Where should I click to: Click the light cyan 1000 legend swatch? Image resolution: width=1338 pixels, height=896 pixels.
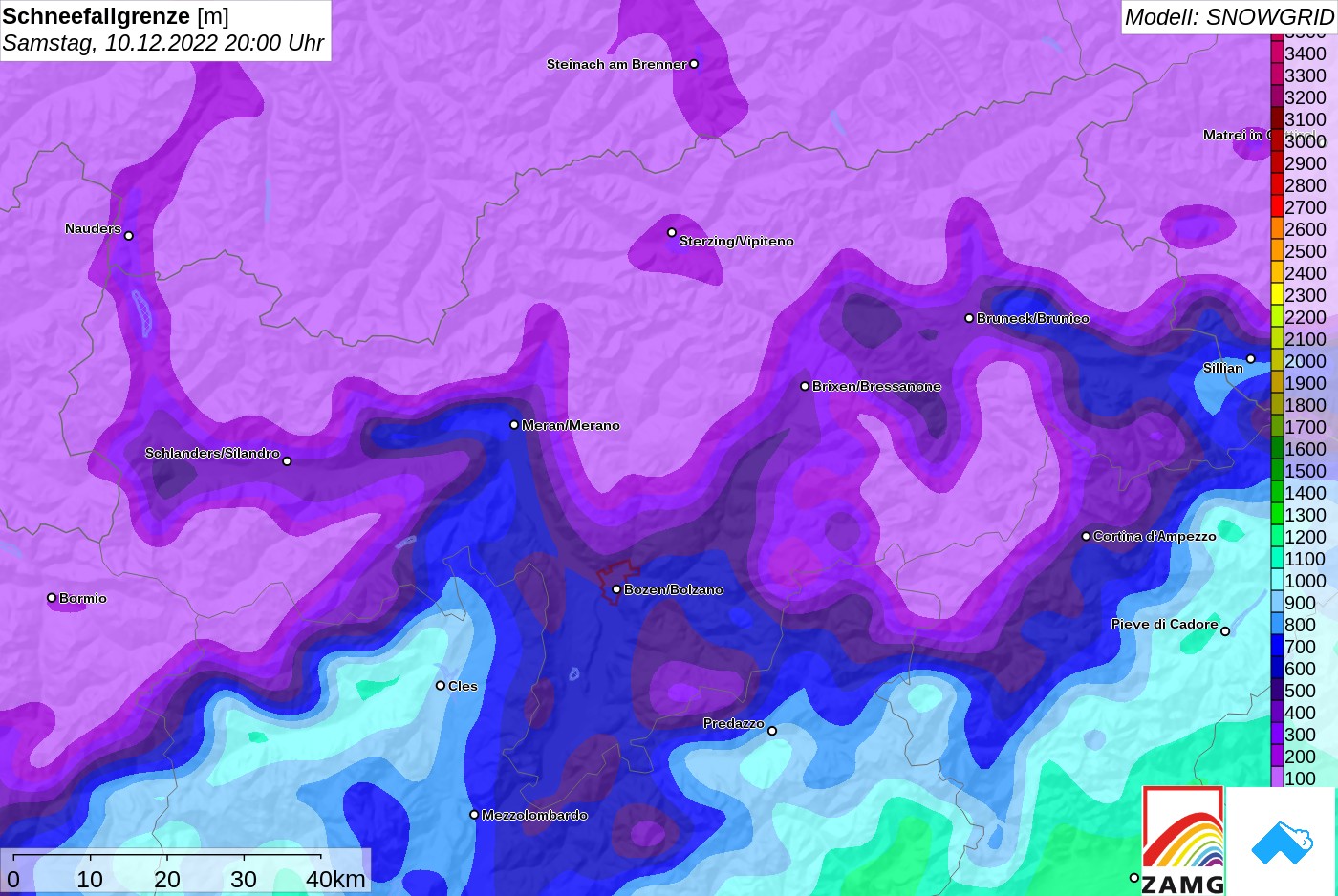pos(1277,581)
